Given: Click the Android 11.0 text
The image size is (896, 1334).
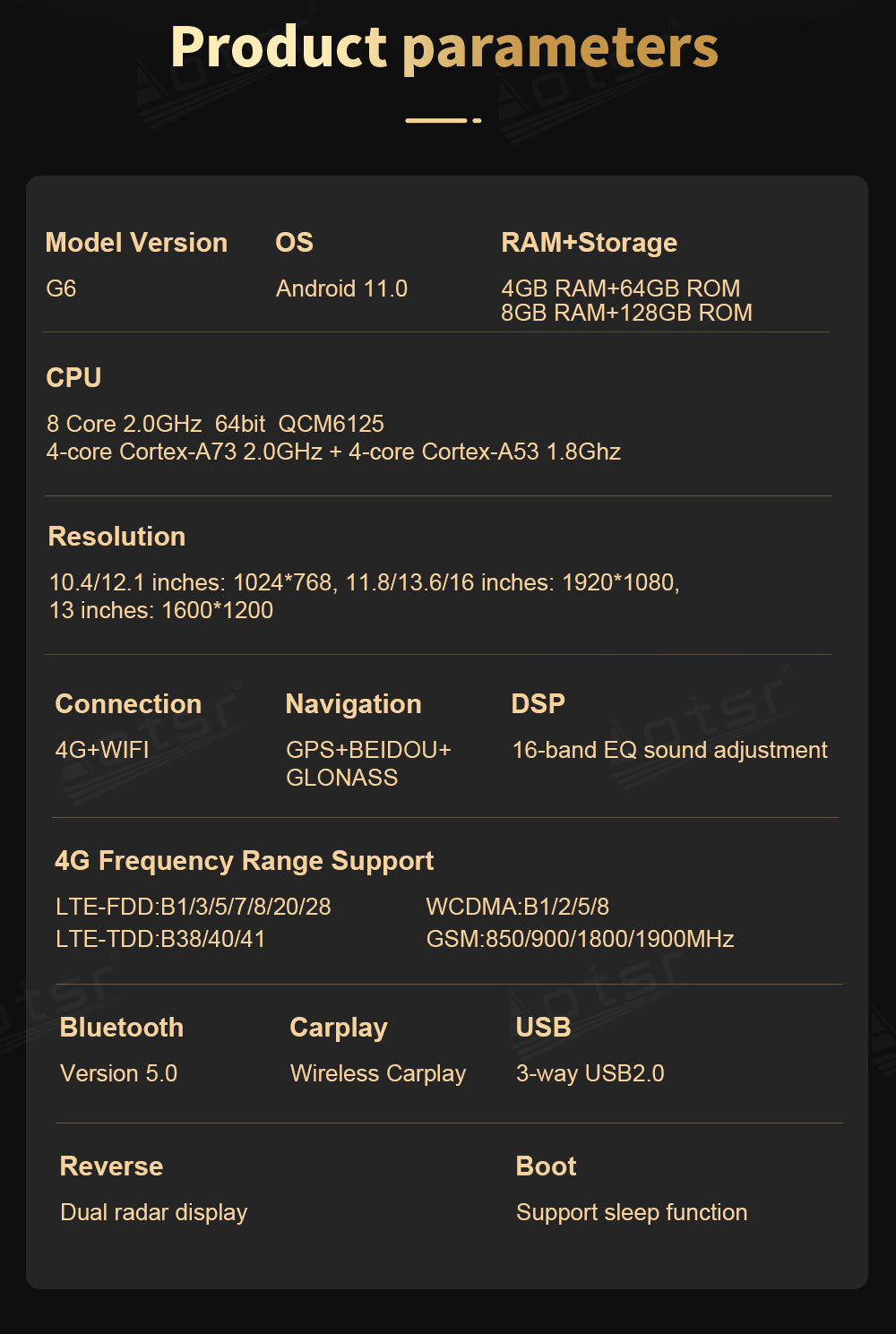Looking at the screenshot, I should (341, 289).
